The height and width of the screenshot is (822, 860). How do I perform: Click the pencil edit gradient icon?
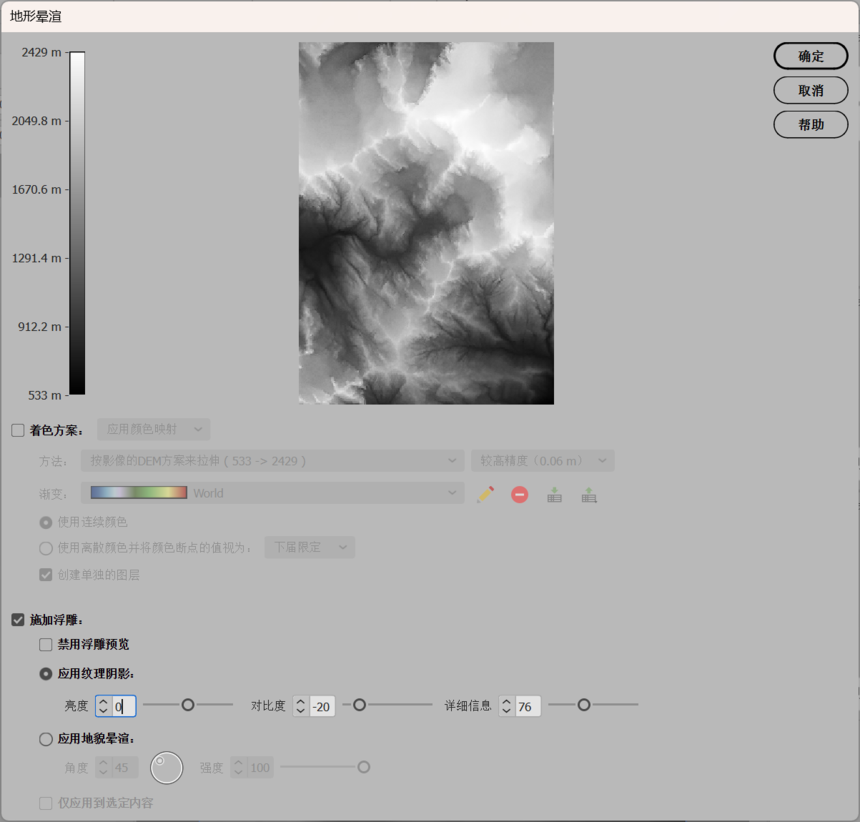486,494
